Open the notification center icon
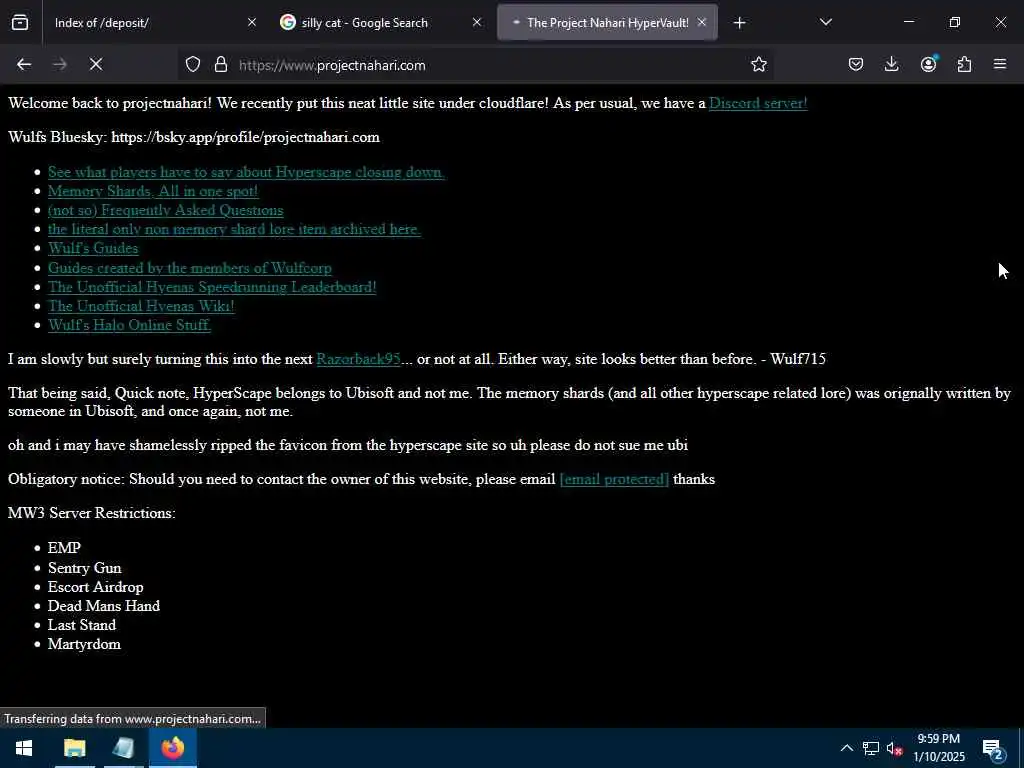 point(992,749)
